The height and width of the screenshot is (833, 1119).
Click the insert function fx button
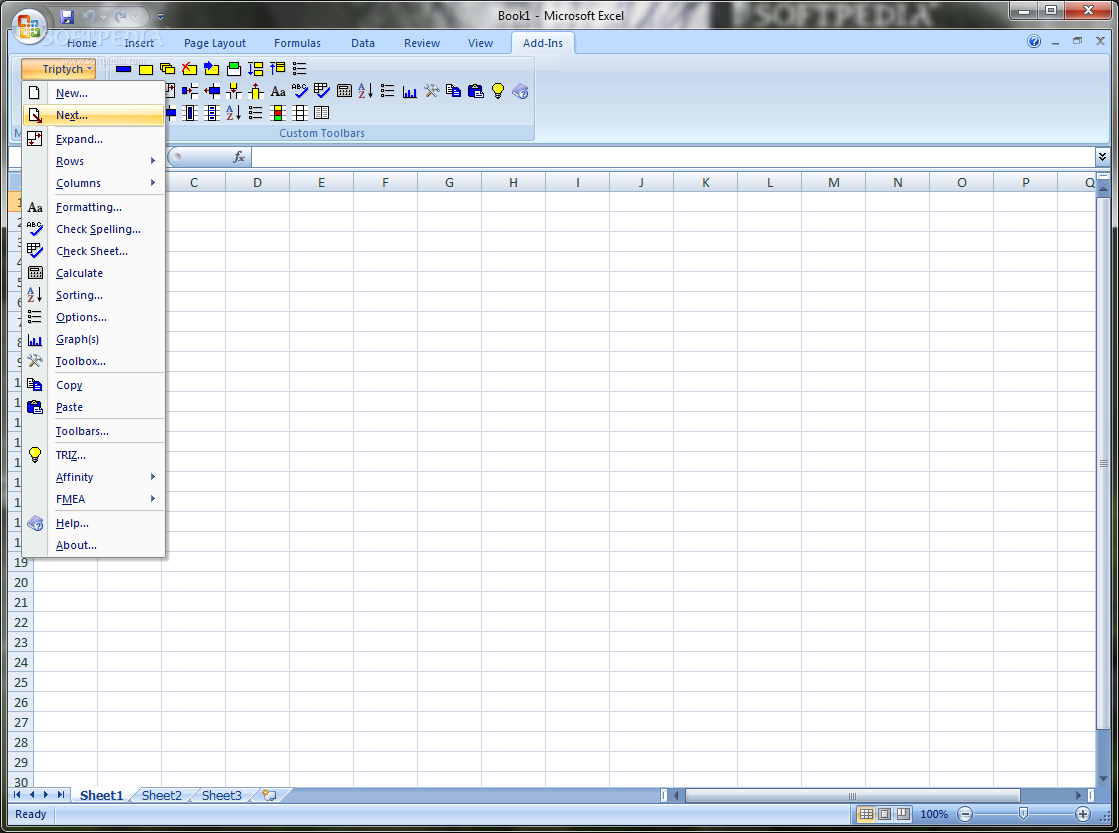point(239,156)
